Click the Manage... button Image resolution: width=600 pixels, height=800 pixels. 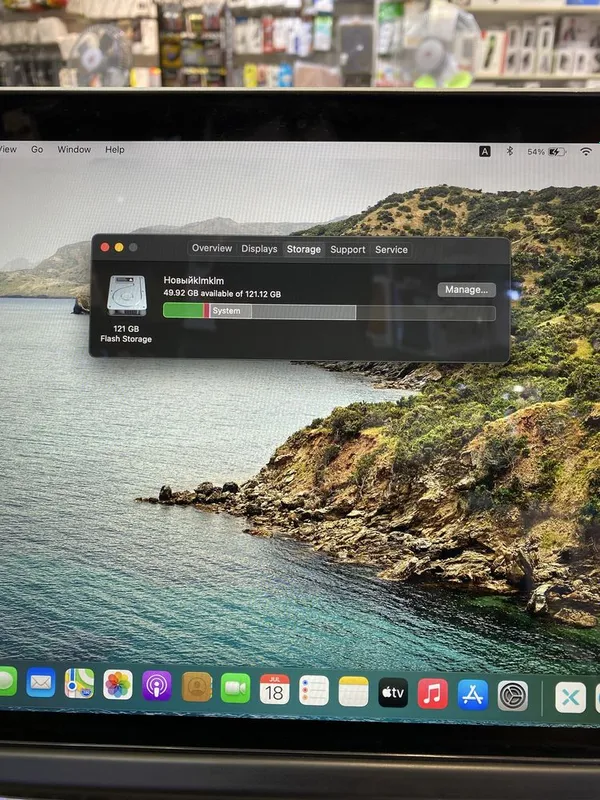(466, 290)
